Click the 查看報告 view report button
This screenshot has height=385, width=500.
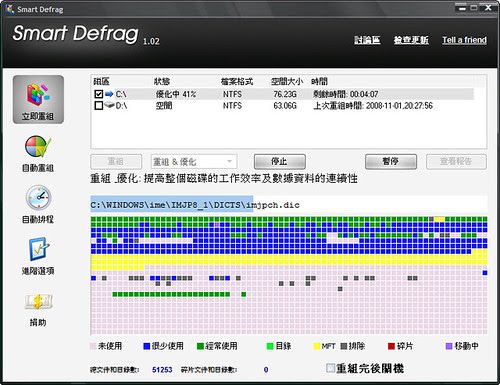coord(456,162)
